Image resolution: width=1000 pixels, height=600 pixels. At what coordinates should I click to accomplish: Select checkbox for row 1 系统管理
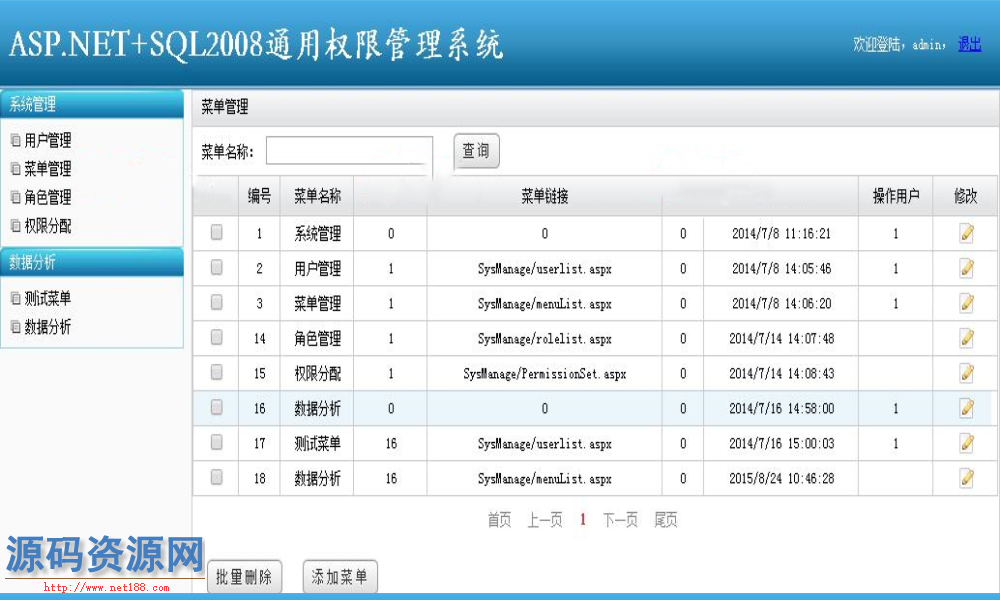(217, 232)
